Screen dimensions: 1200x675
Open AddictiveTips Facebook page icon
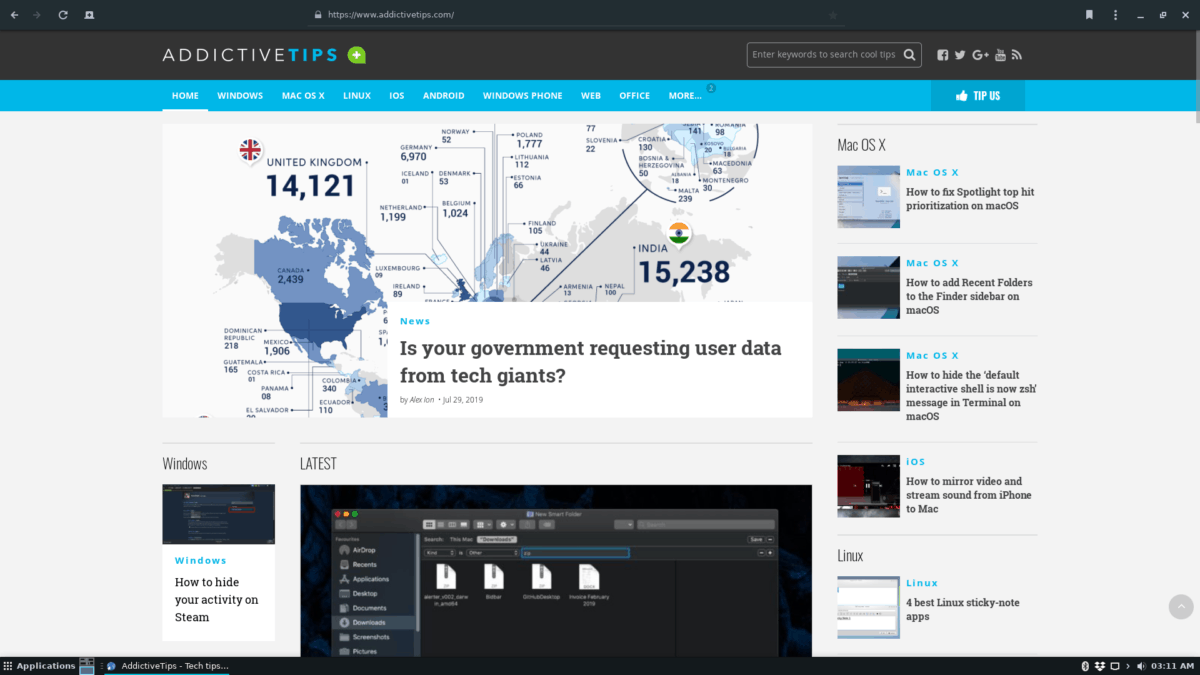point(943,55)
